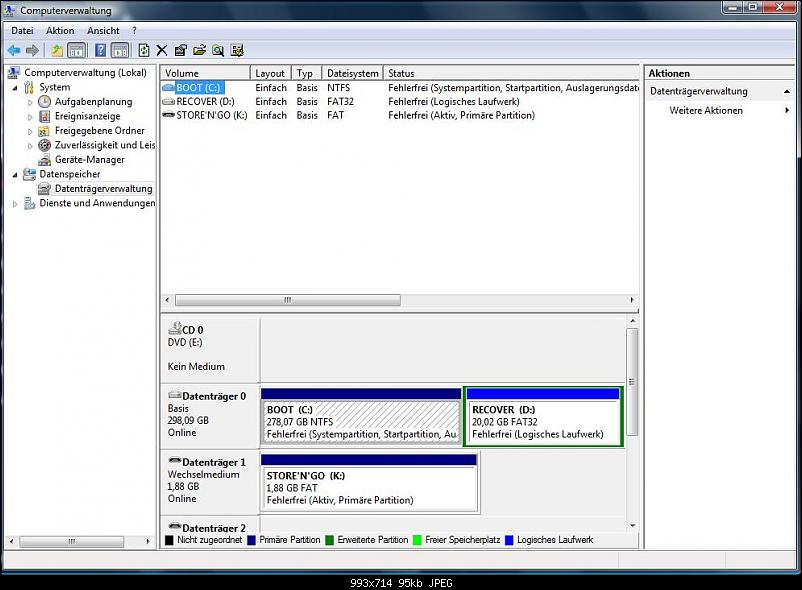This screenshot has width=802, height=590.
Task: Sort by Volume column header
Action: click(x=206, y=73)
